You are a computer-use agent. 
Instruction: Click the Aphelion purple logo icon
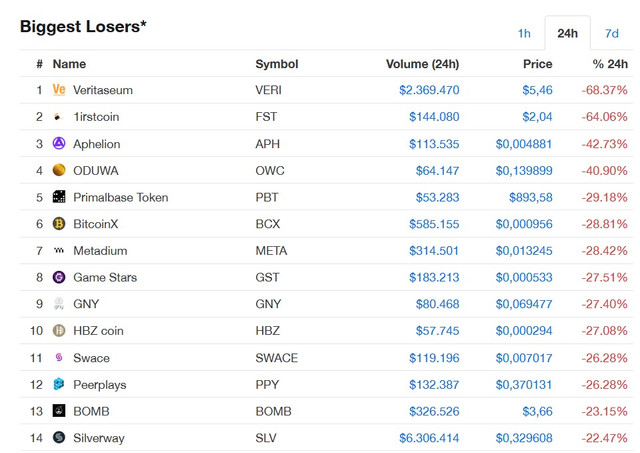click(x=59, y=143)
